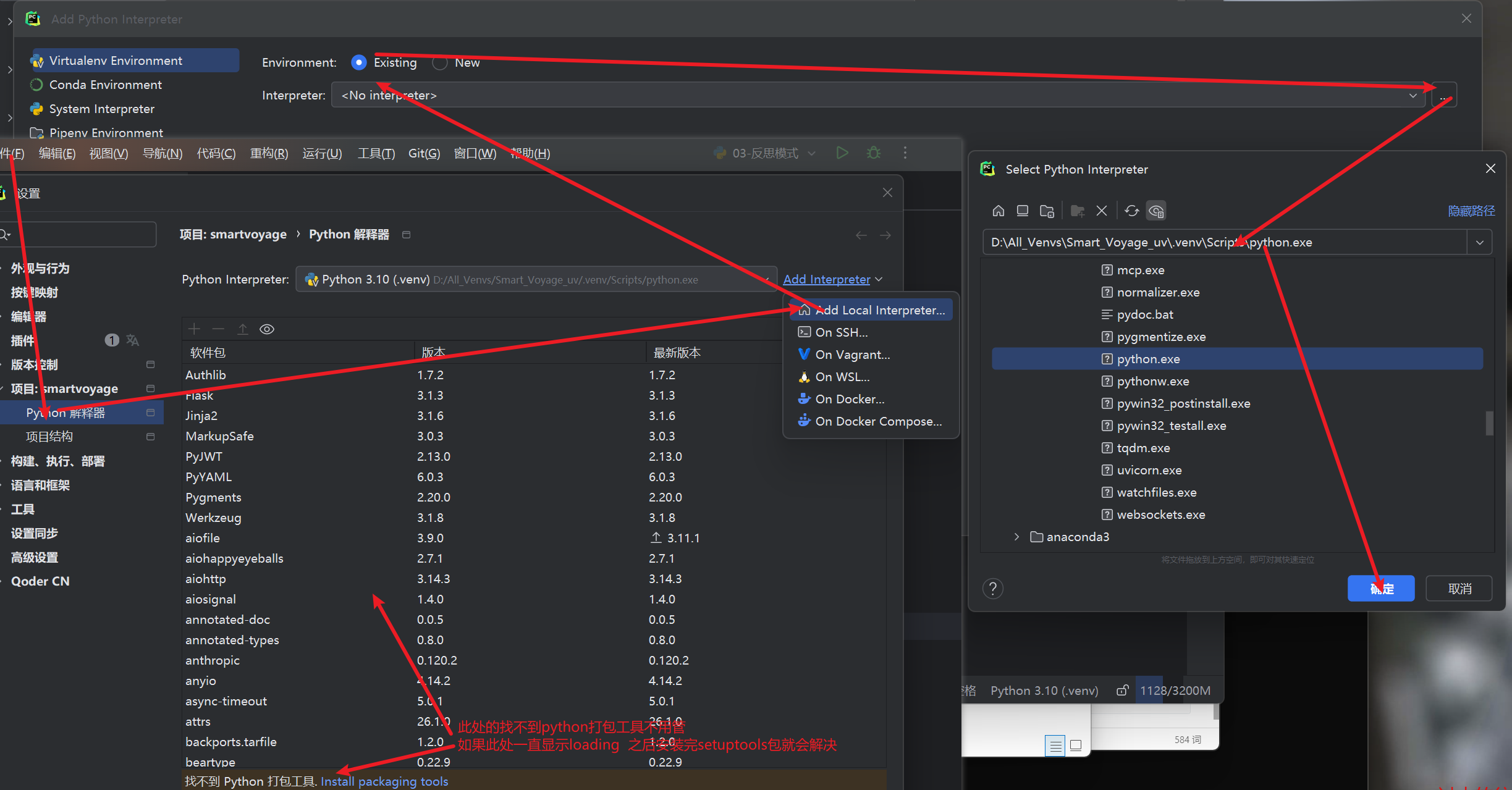Jump to desktop directory in file chooser toolbar
This screenshot has width=1512, height=790.
click(x=1023, y=211)
